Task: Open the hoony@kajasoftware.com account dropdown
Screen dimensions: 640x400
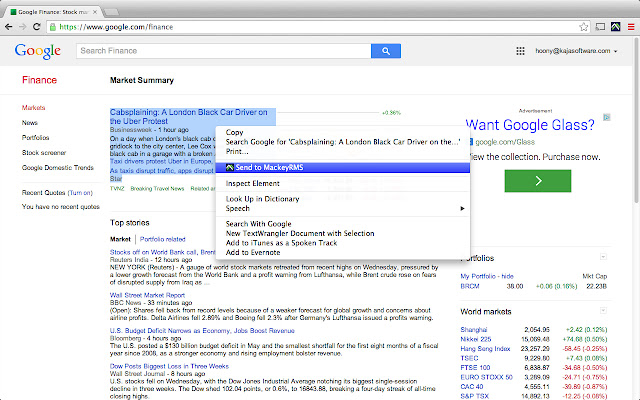Action: pos(576,51)
